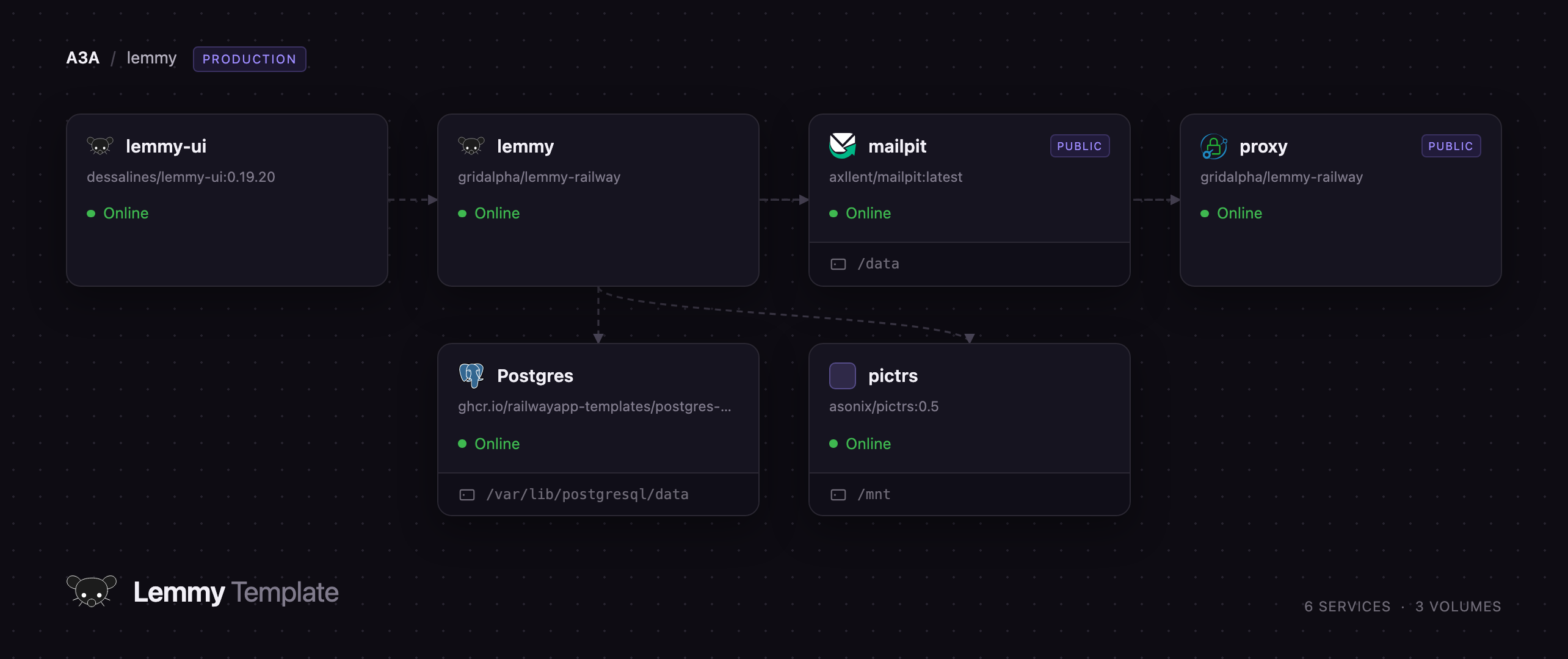Click the green status dot on lemmy-ui
The height and width of the screenshot is (659, 1568).
click(91, 214)
